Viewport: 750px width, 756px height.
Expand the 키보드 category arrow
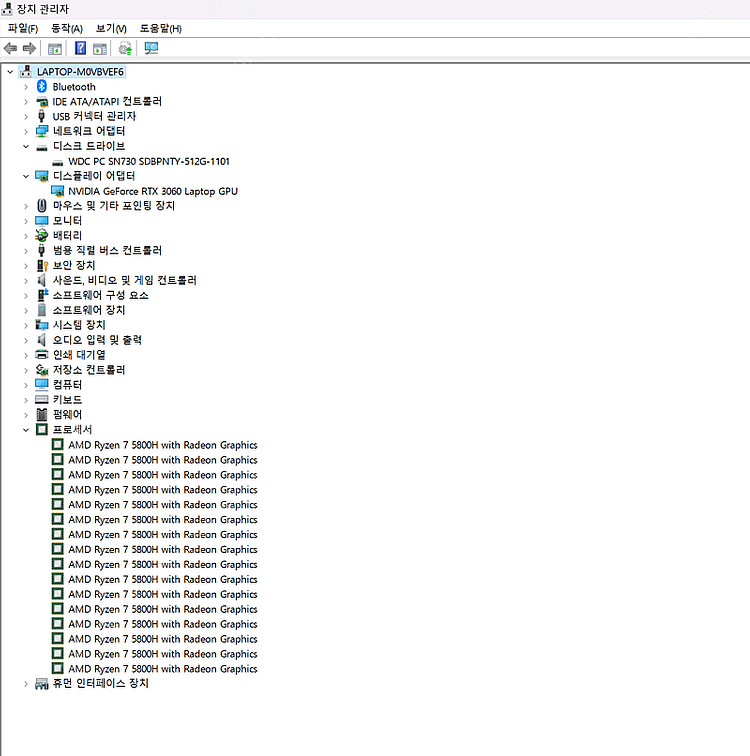[x=26, y=400]
